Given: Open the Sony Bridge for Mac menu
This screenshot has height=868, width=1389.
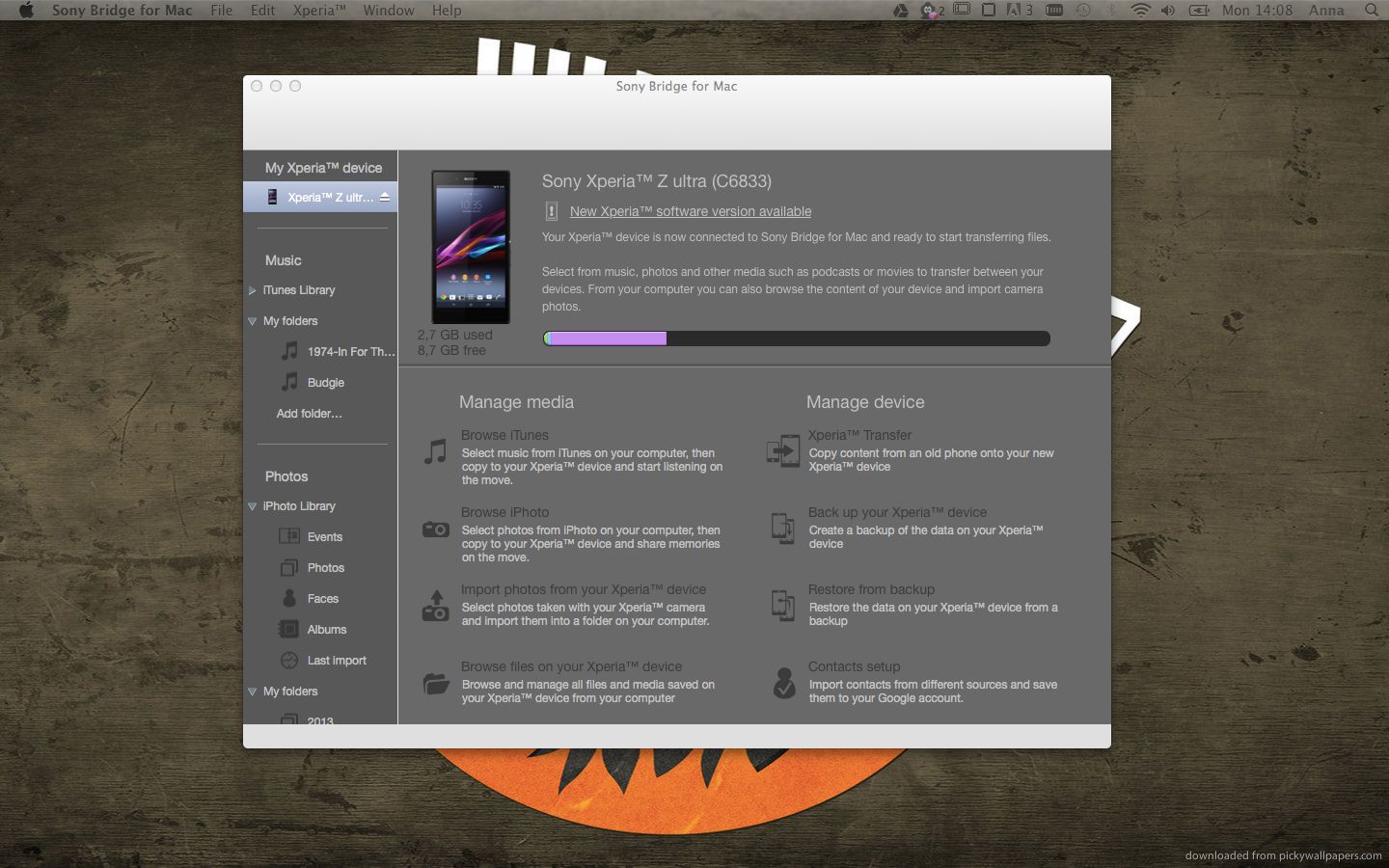Looking at the screenshot, I should (123, 11).
